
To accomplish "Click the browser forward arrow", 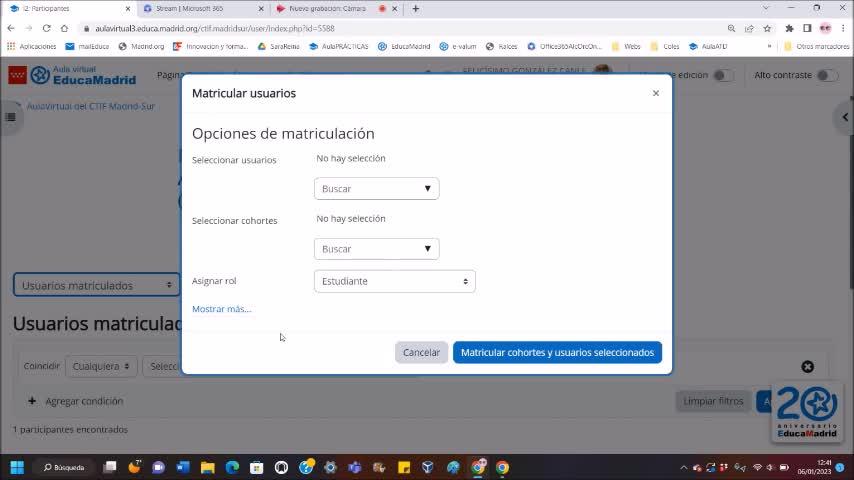I will coord(28,28).
